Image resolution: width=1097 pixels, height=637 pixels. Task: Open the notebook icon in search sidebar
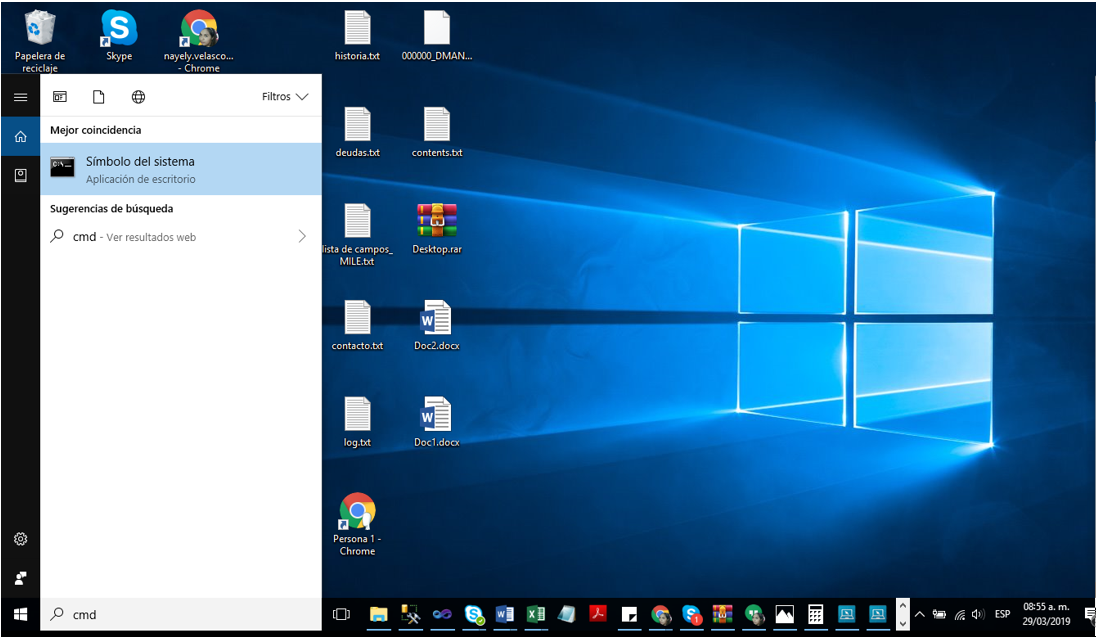tap(20, 175)
